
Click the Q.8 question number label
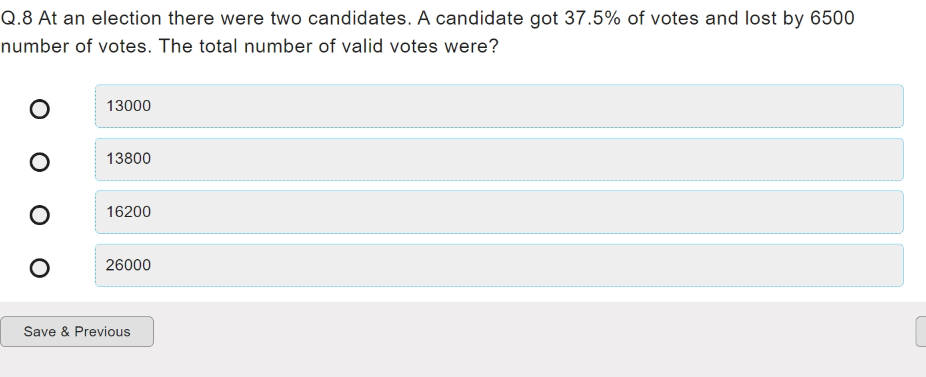(17, 18)
